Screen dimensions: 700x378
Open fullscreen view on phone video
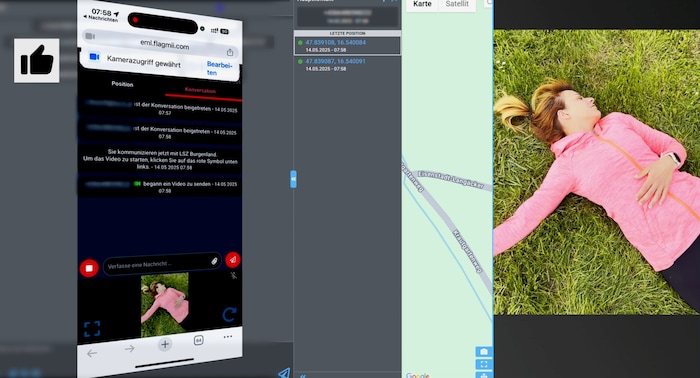92,329
